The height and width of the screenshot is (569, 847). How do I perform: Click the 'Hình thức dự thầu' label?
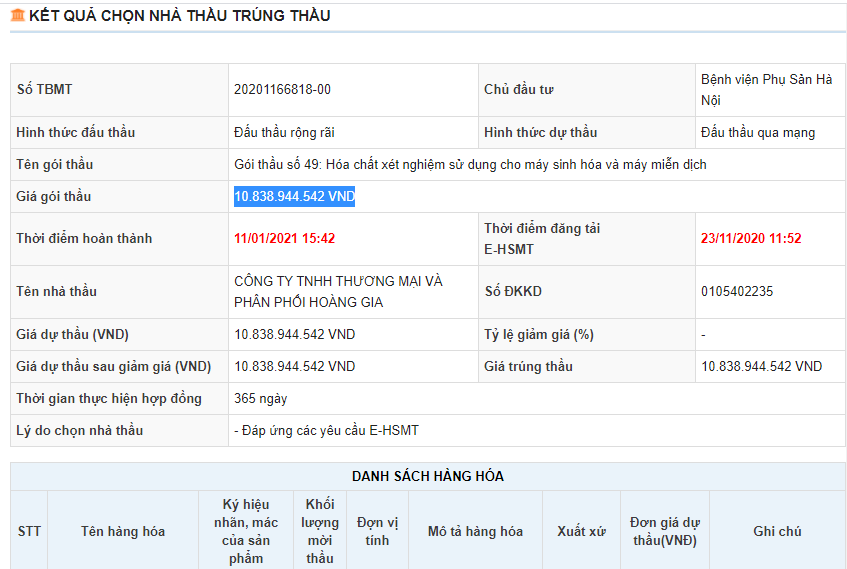click(x=540, y=132)
